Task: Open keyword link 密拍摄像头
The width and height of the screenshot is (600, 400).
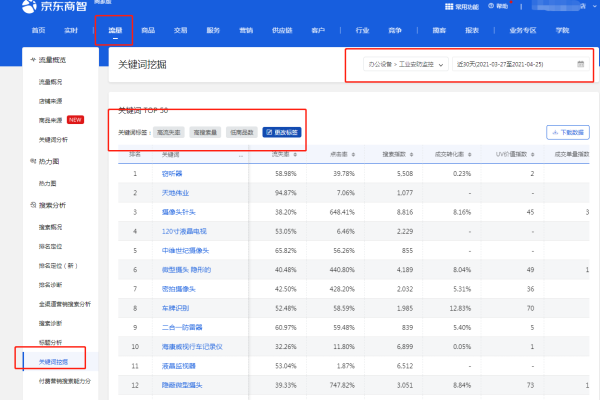Action: pos(178,289)
